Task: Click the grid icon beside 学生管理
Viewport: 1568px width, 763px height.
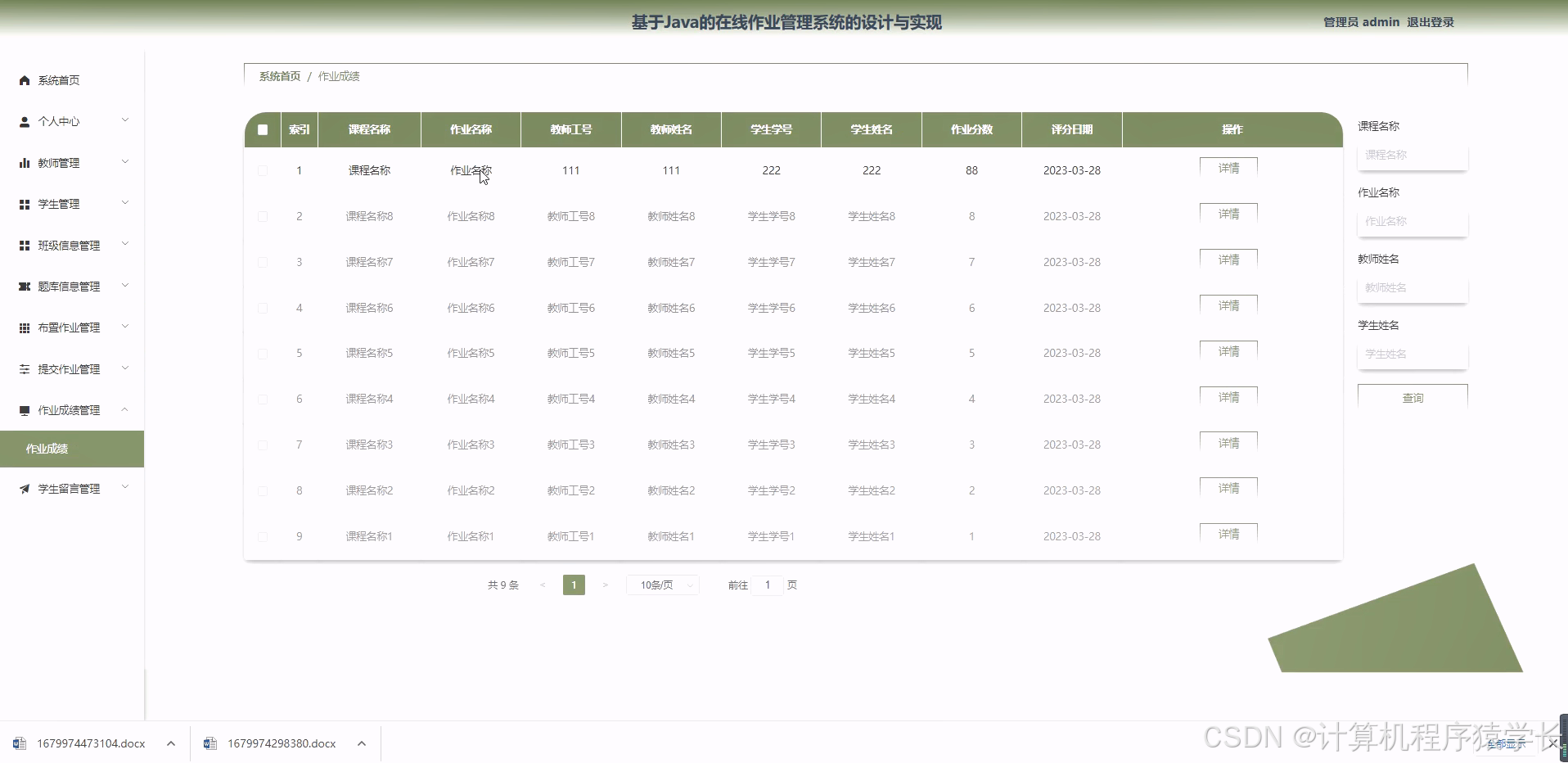Action: click(25, 204)
